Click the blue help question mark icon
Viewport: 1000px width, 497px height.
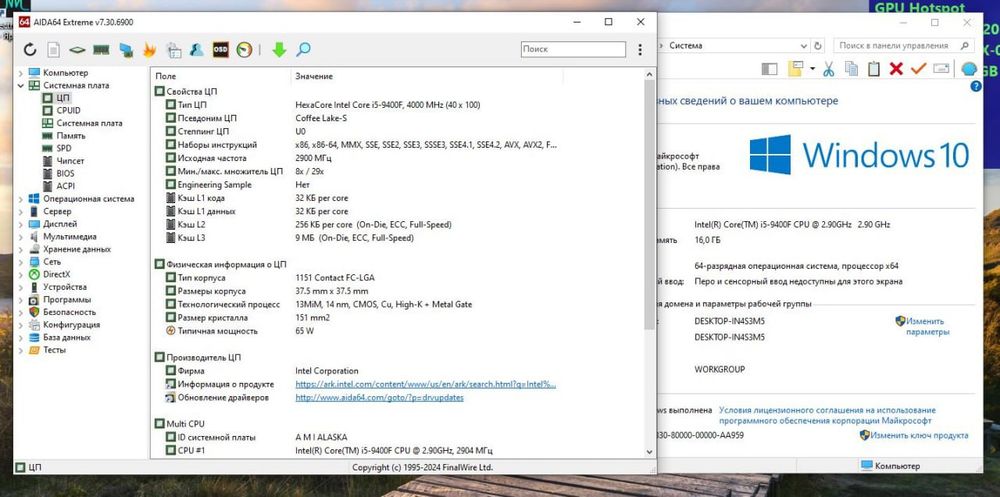[x=975, y=86]
